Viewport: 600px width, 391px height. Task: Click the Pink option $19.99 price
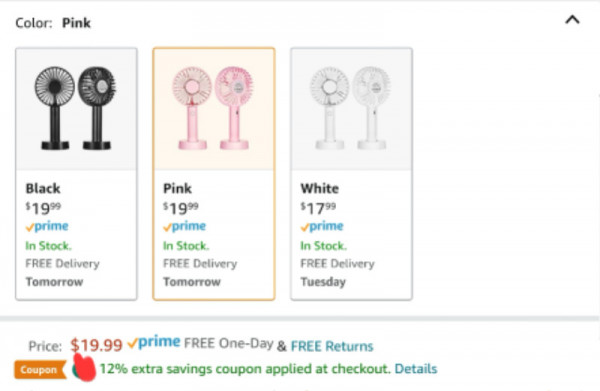pos(181,208)
